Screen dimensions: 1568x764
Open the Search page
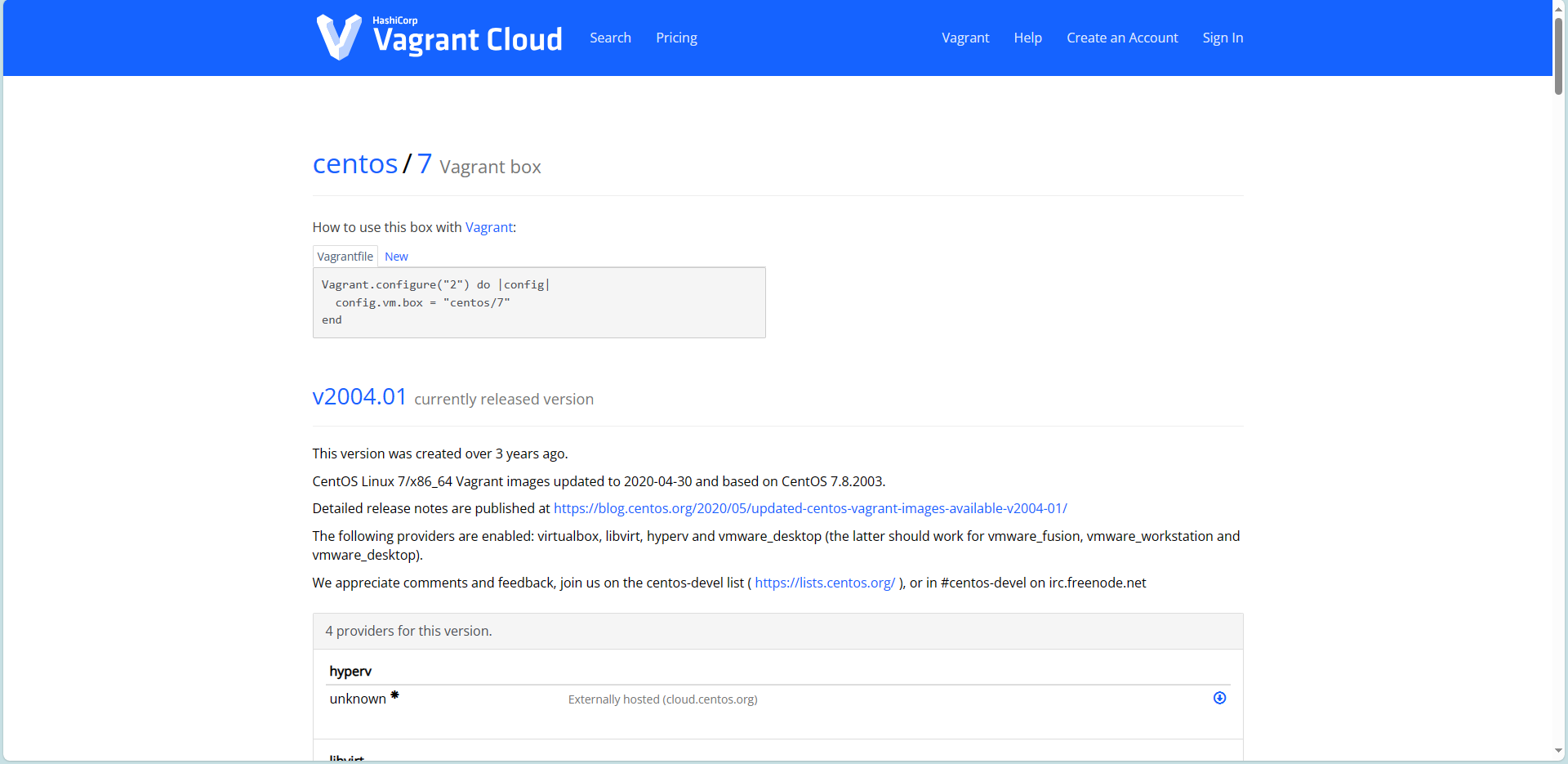point(610,38)
